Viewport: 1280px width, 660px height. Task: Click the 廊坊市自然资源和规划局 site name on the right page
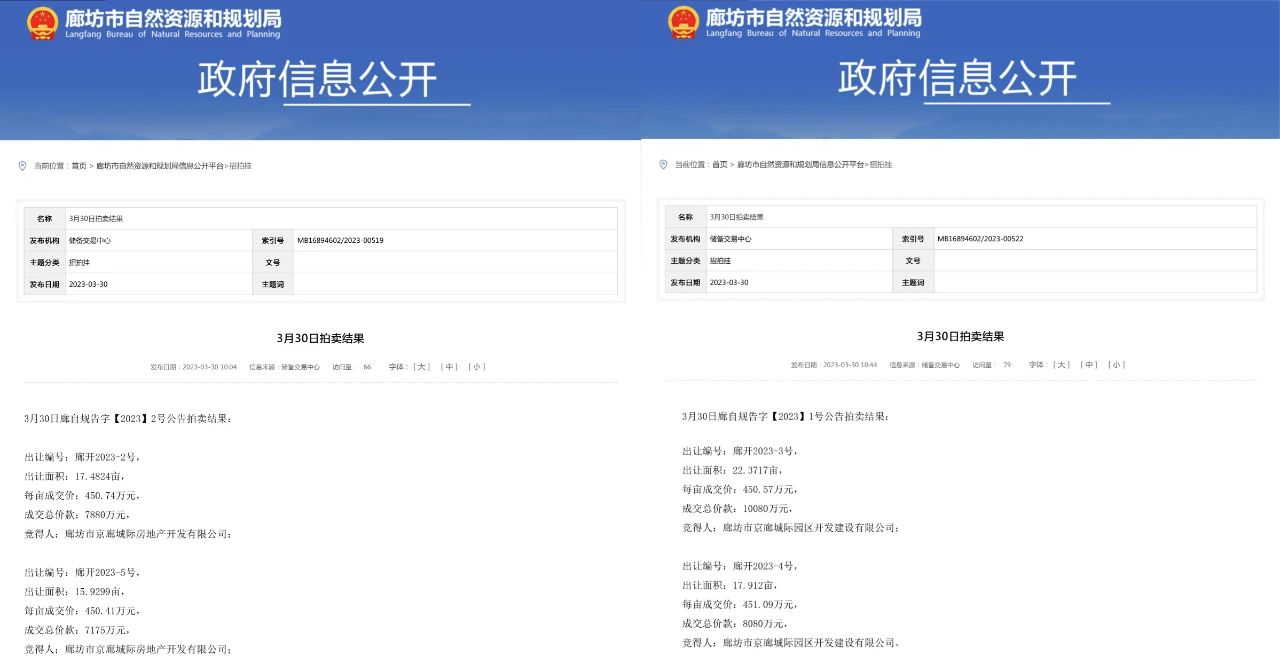point(813,18)
